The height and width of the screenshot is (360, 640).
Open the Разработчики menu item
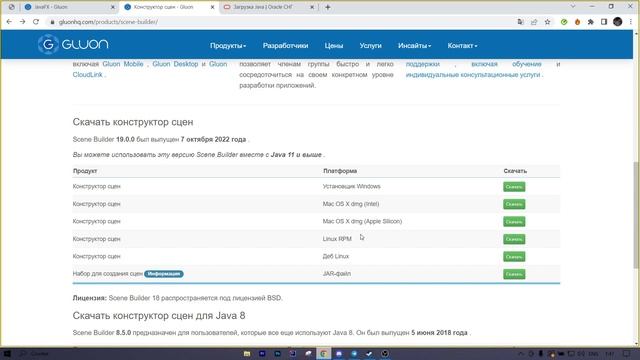tap(285, 46)
